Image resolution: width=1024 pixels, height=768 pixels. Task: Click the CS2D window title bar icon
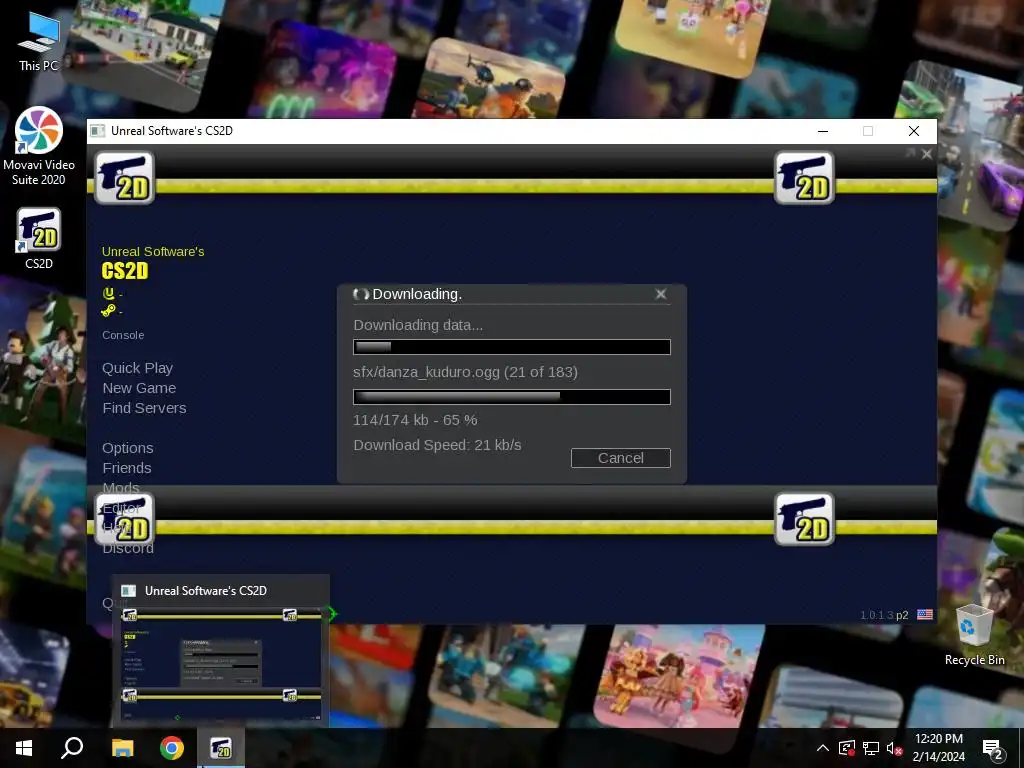coord(98,131)
